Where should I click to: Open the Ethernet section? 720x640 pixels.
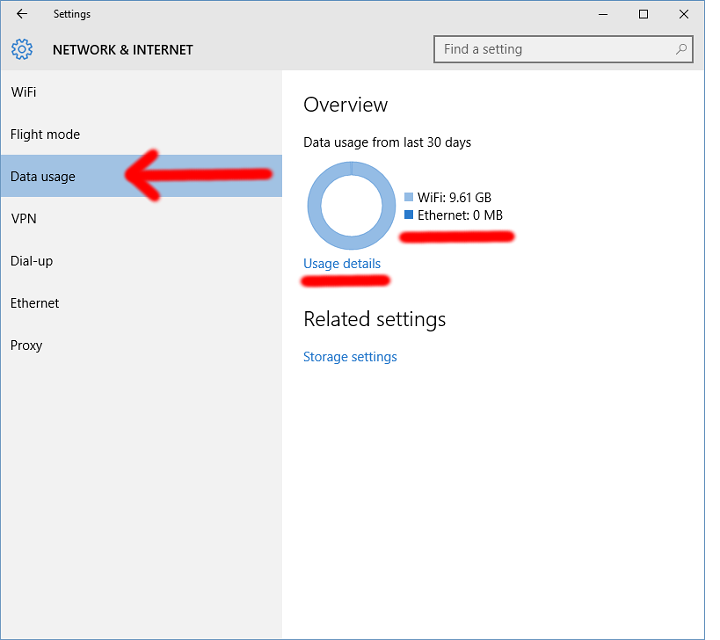141,303
